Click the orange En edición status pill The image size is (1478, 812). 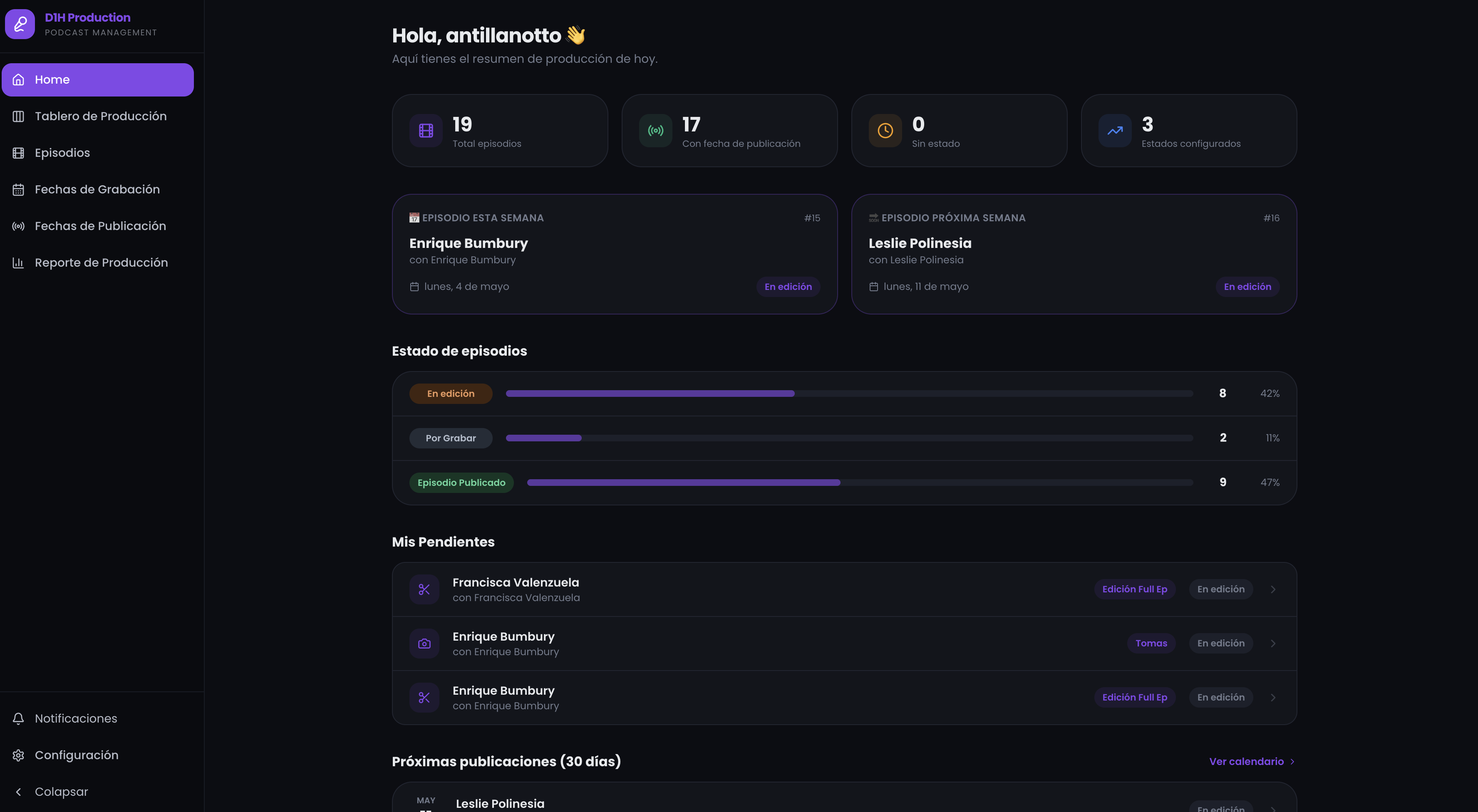click(x=450, y=394)
